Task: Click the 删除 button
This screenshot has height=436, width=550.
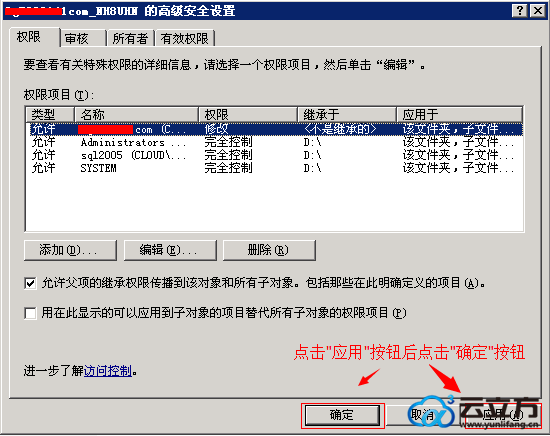Action: [x=269, y=250]
